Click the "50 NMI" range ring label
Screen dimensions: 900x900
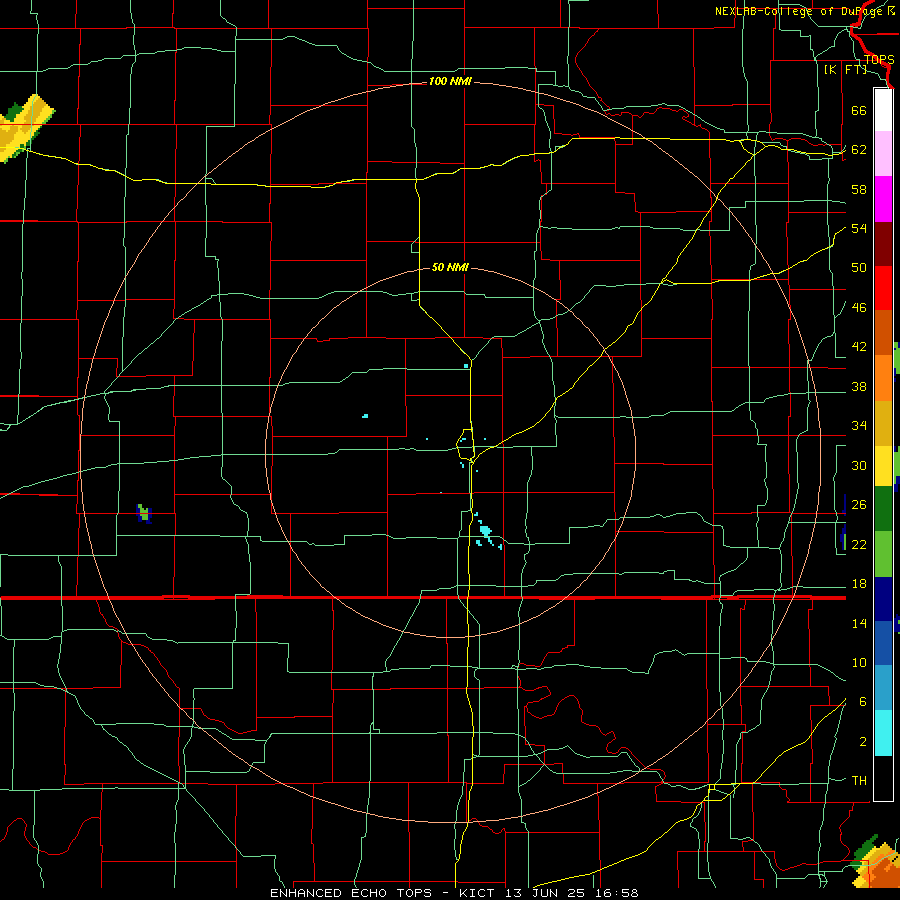(x=450, y=267)
